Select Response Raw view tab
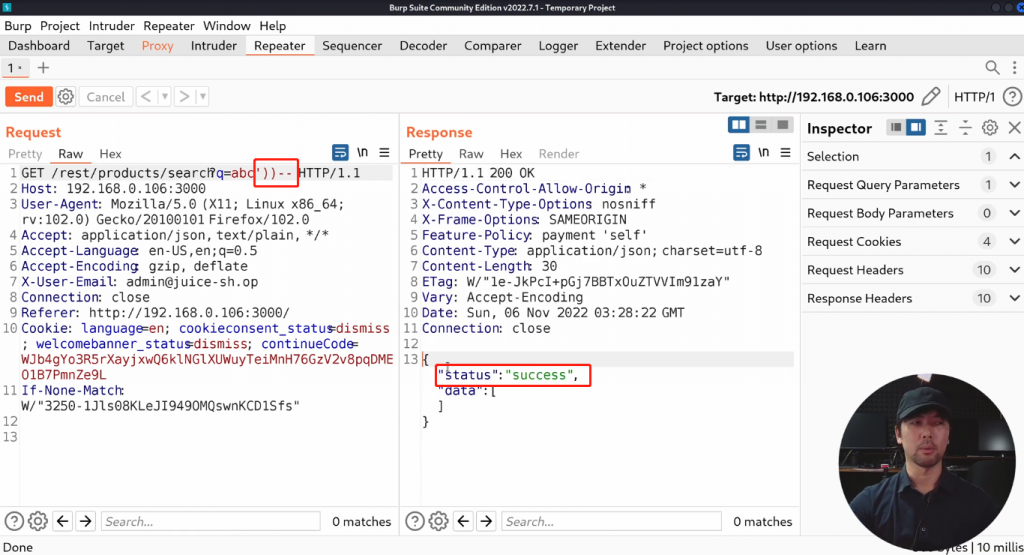This screenshot has width=1024, height=555. (471, 154)
